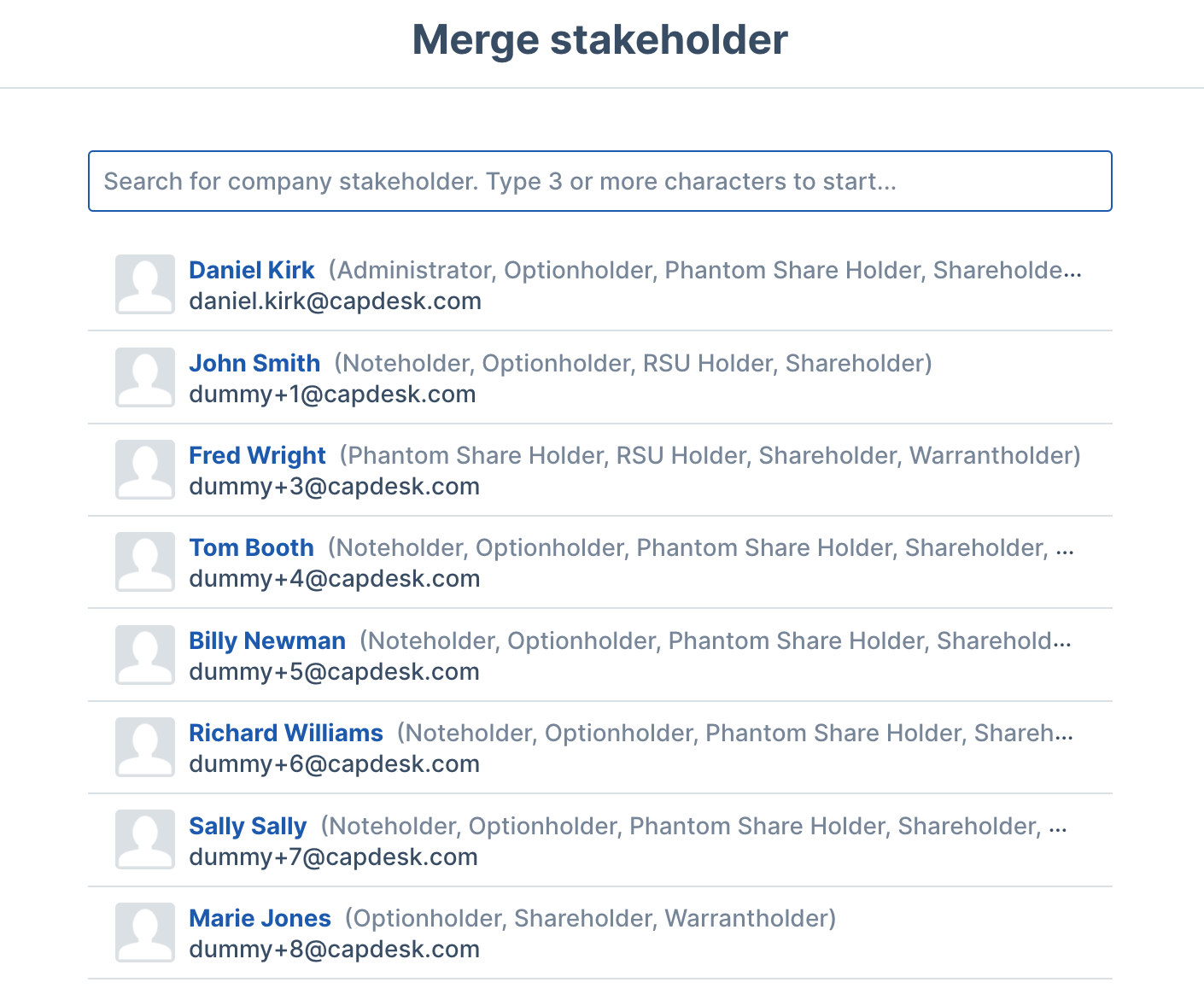Screen dimensions: 1204x994
Task: Click Billy Newman's avatar placeholder
Action: click(145, 655)
